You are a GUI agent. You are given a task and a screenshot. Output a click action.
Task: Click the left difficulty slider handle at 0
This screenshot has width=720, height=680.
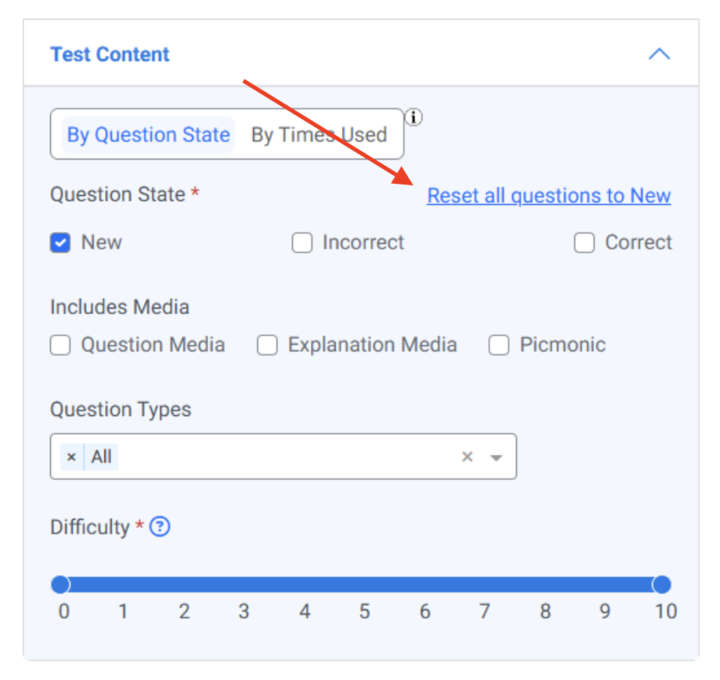[61, 585]
